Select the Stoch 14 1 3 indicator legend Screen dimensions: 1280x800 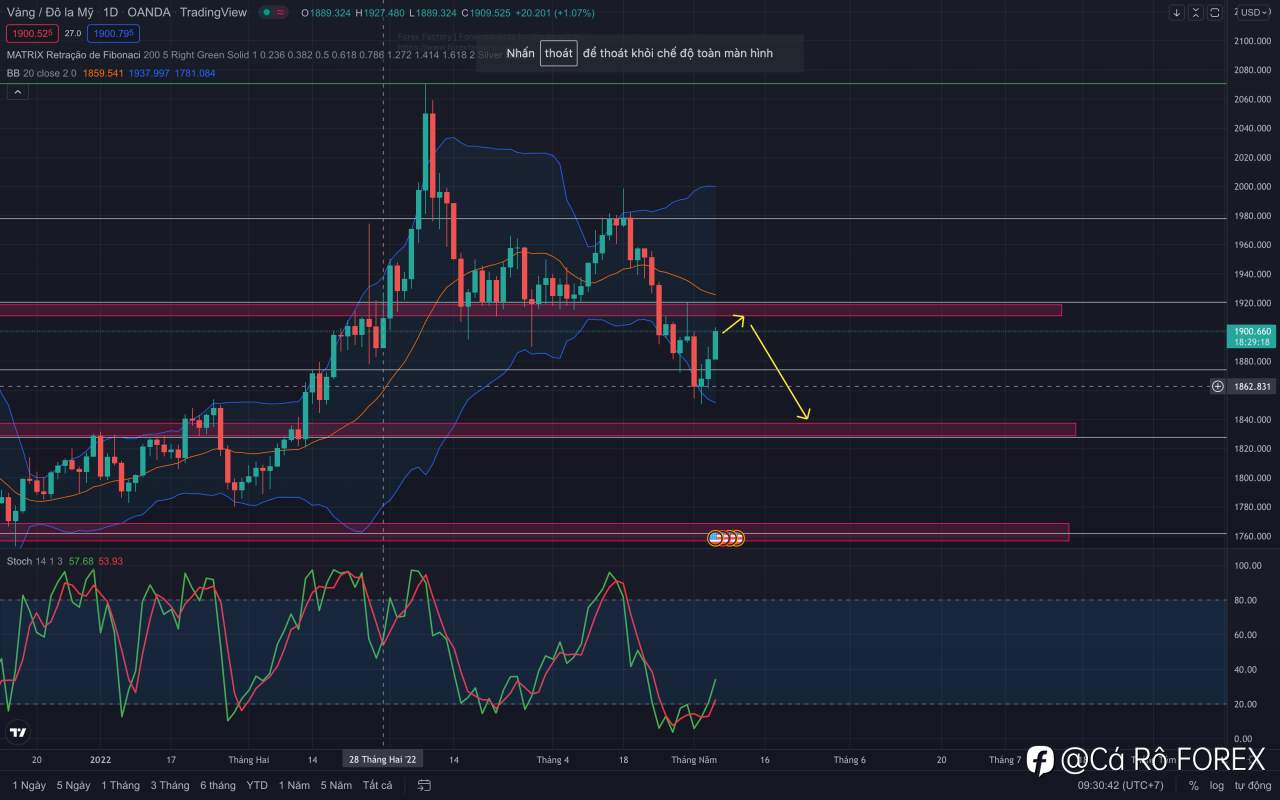[35, 561]
